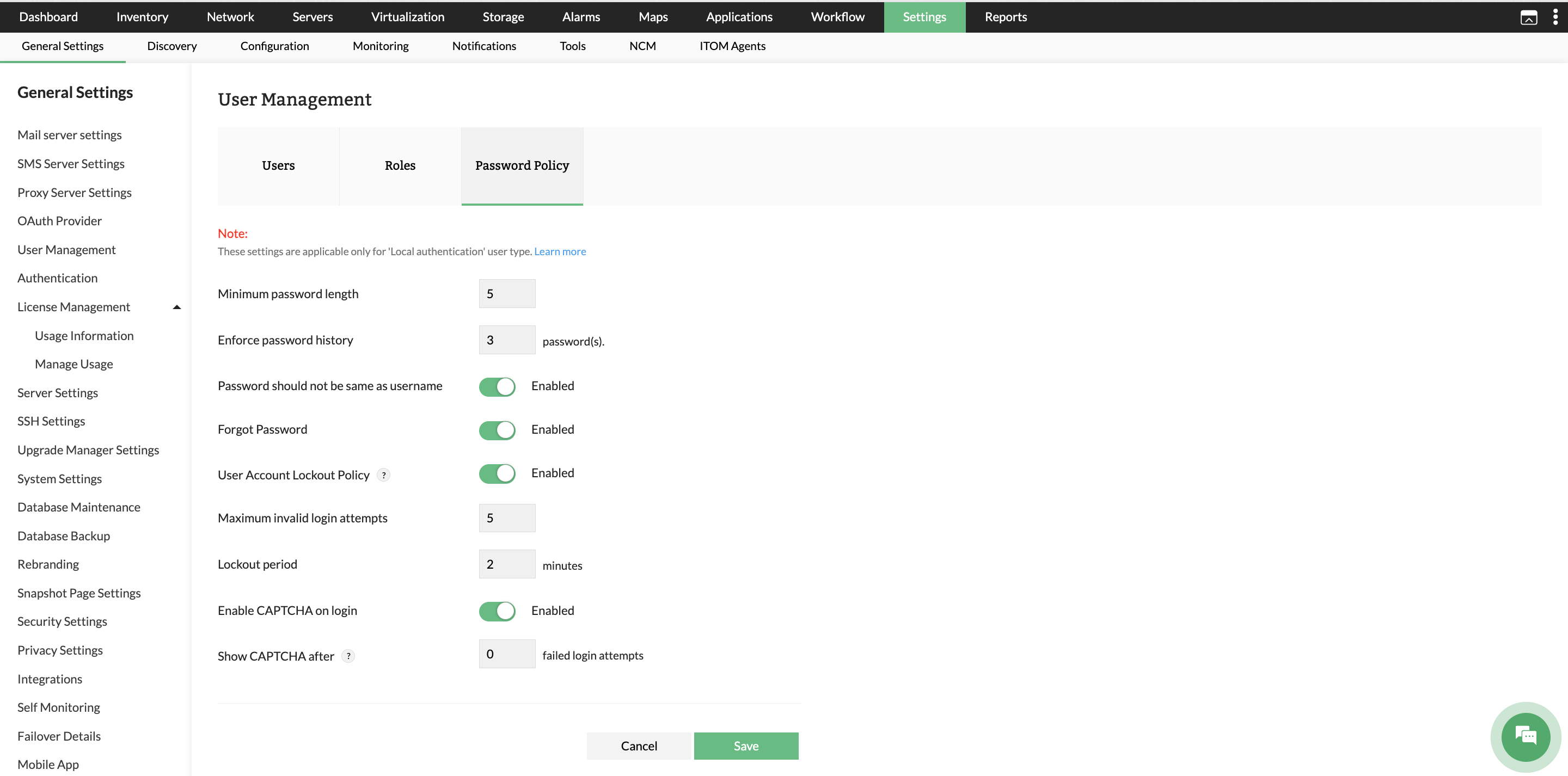The width and height of the screenshot is (1568, 776).
Task: Open the Workflow menu
Action: [x=837, y=17]
